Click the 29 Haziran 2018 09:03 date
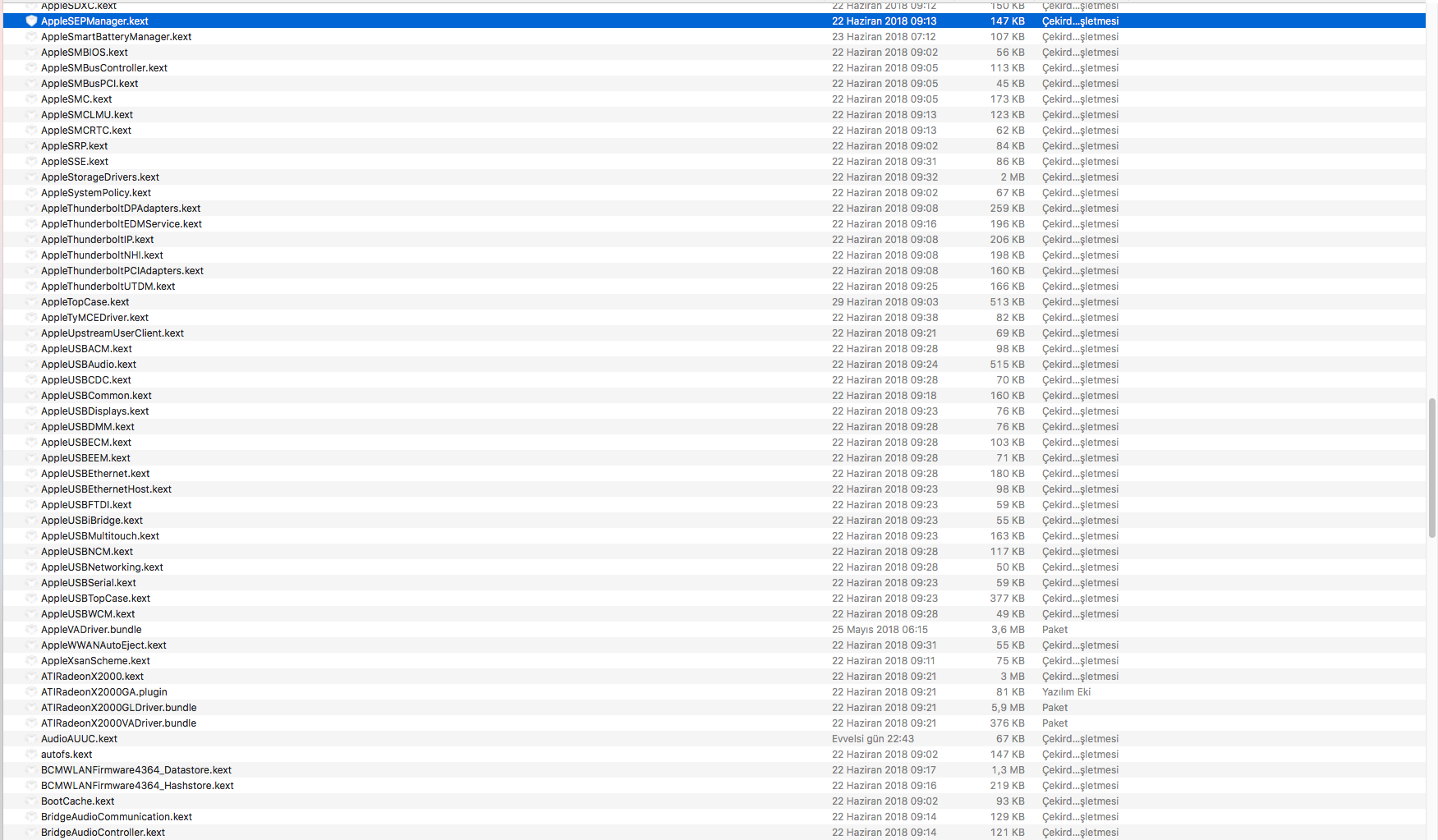Viewport: 1438px width, 840px height. (884, 302)
